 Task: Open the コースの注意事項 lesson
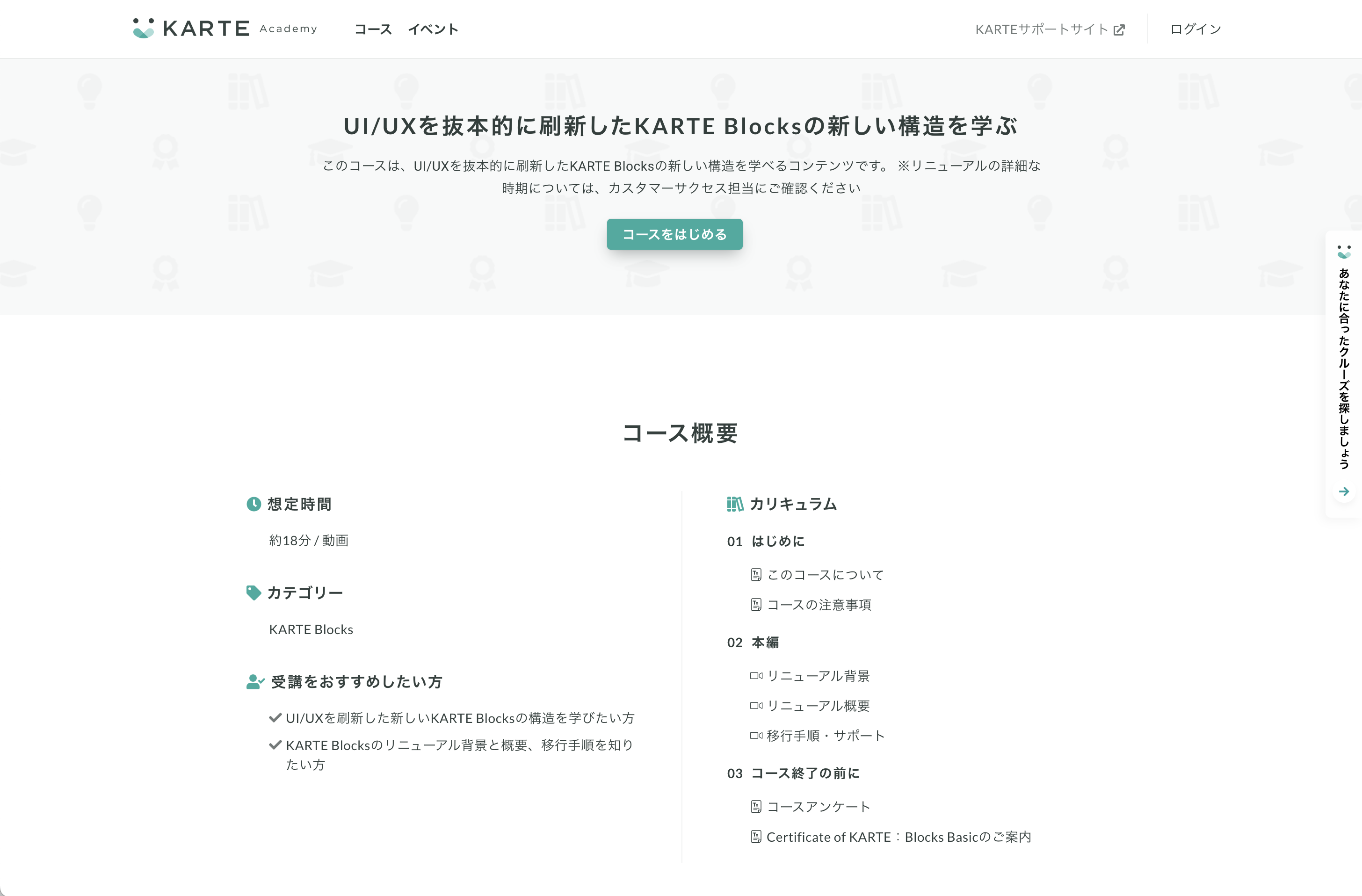pos(819,605)
